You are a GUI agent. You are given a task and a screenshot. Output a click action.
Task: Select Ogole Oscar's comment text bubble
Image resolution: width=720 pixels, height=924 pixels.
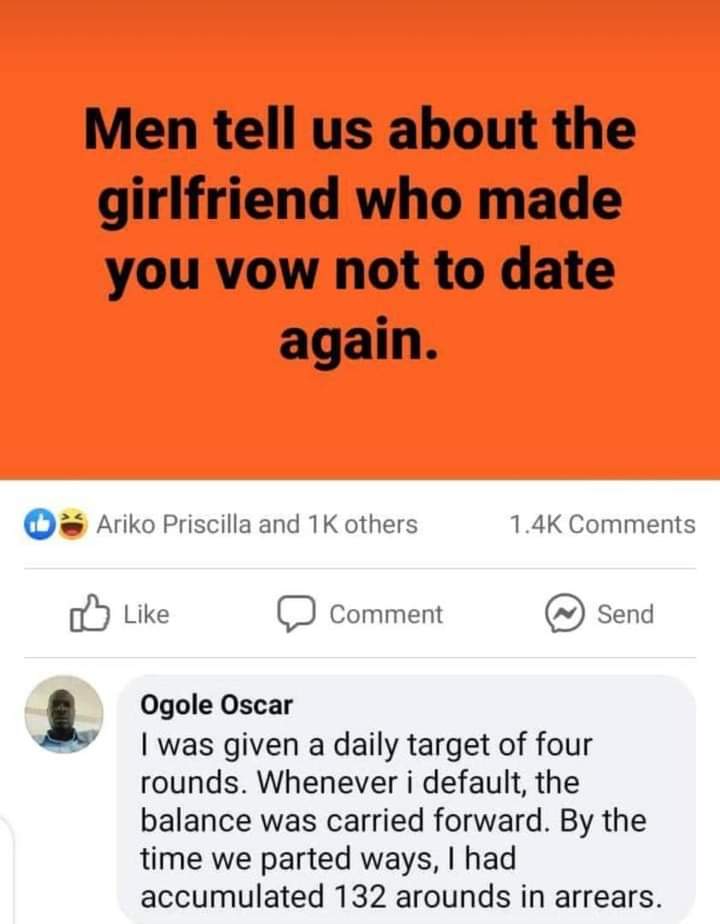[x=406, y=799]
